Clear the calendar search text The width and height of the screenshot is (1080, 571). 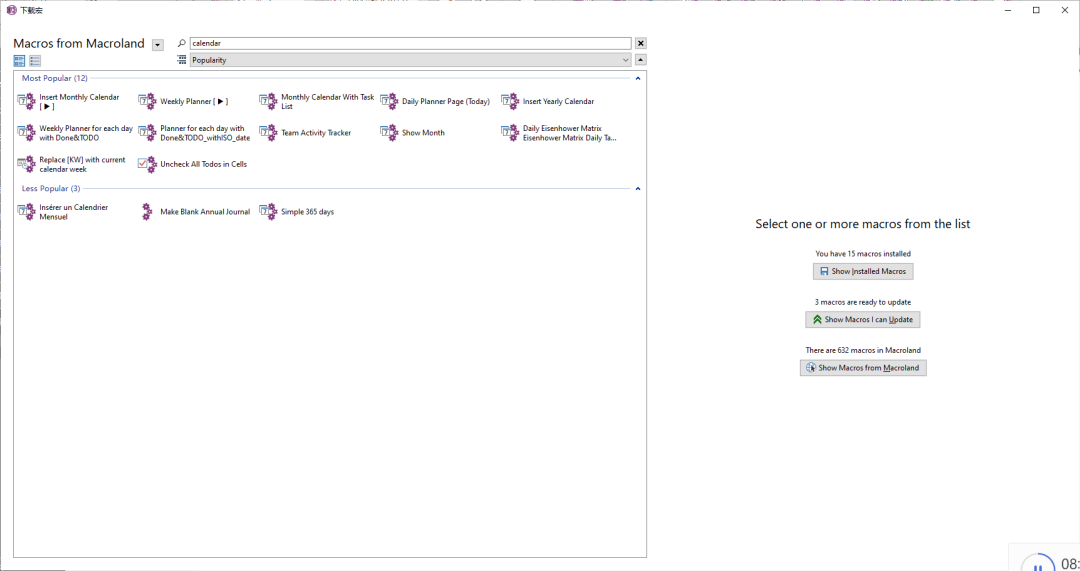[641, 43]
